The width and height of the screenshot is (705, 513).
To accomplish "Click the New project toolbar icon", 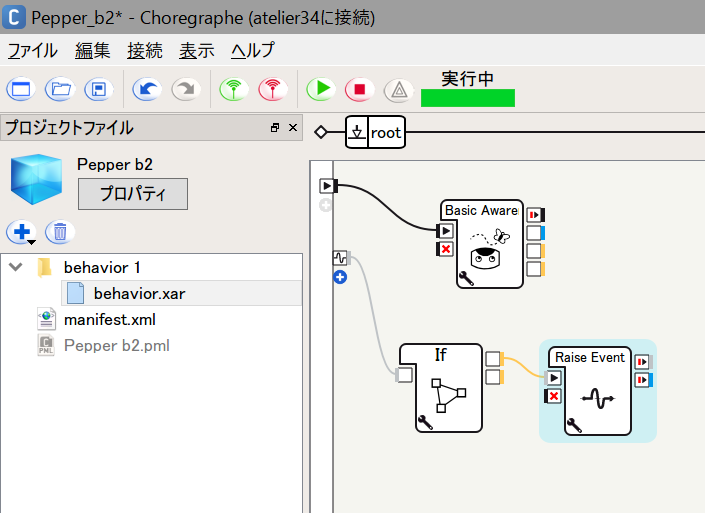I will pos(21,89).
